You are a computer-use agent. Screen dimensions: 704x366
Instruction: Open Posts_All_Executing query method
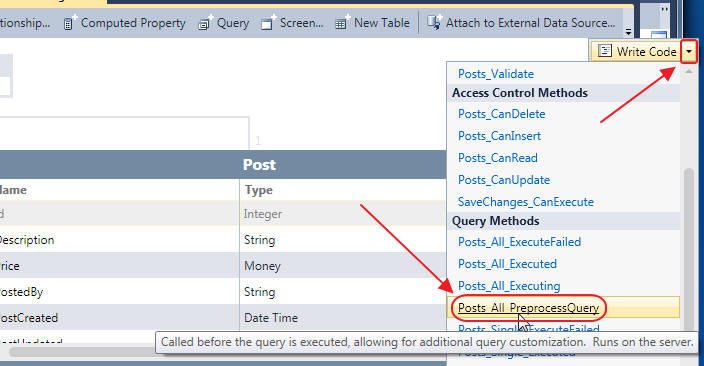tap(509, 286)
